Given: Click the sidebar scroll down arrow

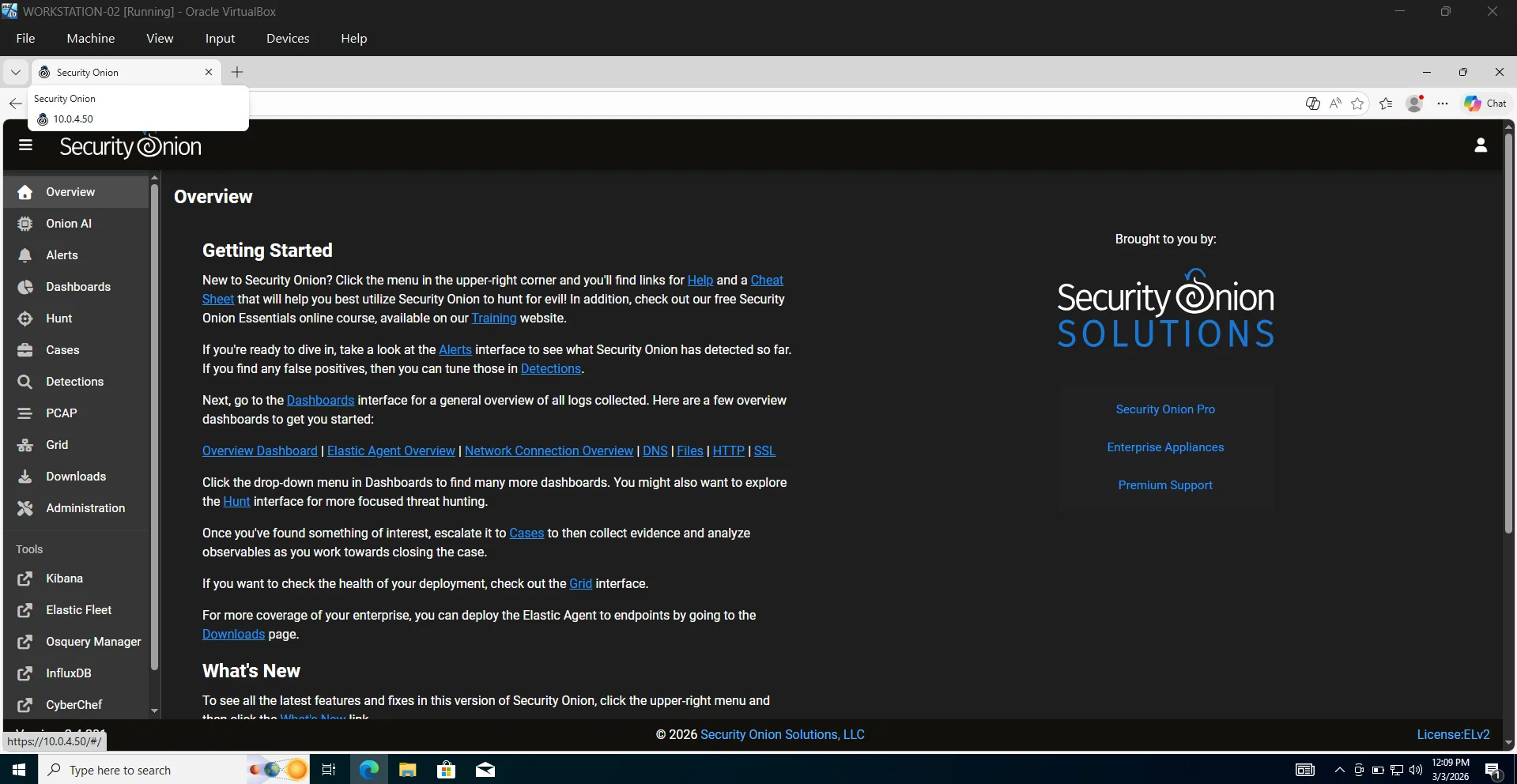Looking at the screenshot, I should pos(154,710).
